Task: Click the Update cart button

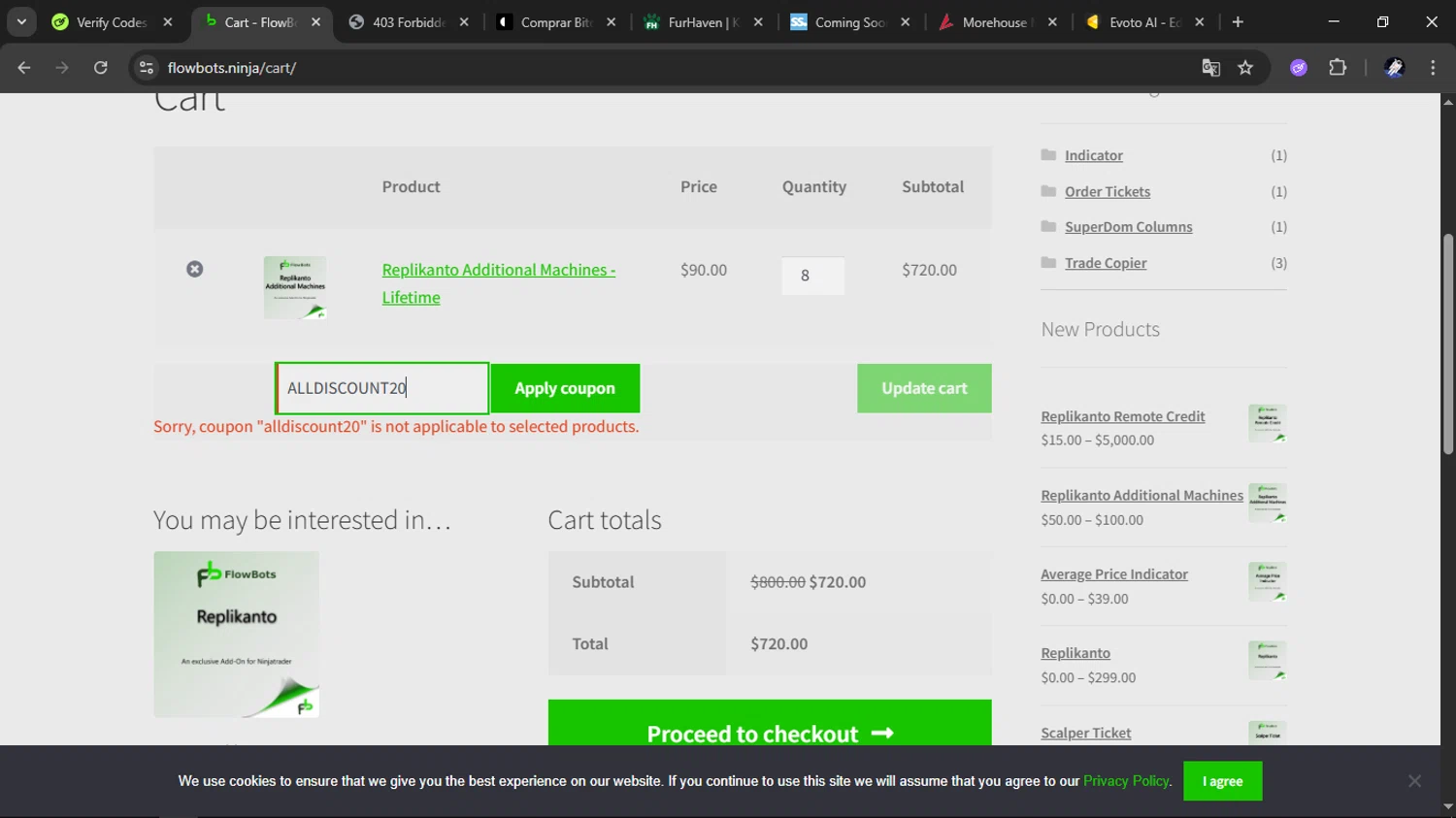Action: (x=924, y=388)
